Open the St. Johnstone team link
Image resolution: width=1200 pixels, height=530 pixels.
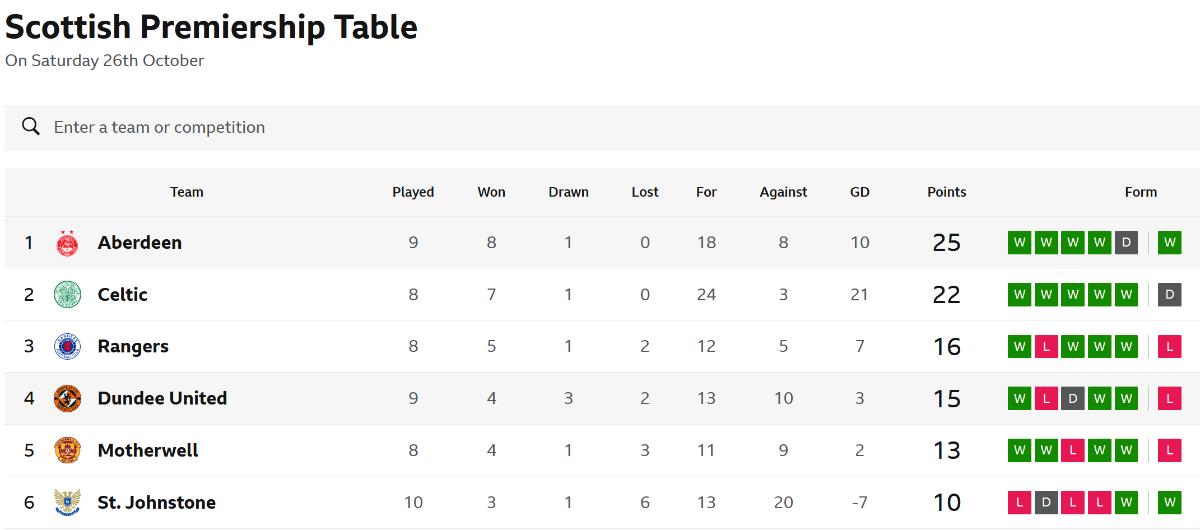click(x=157, y=502)
